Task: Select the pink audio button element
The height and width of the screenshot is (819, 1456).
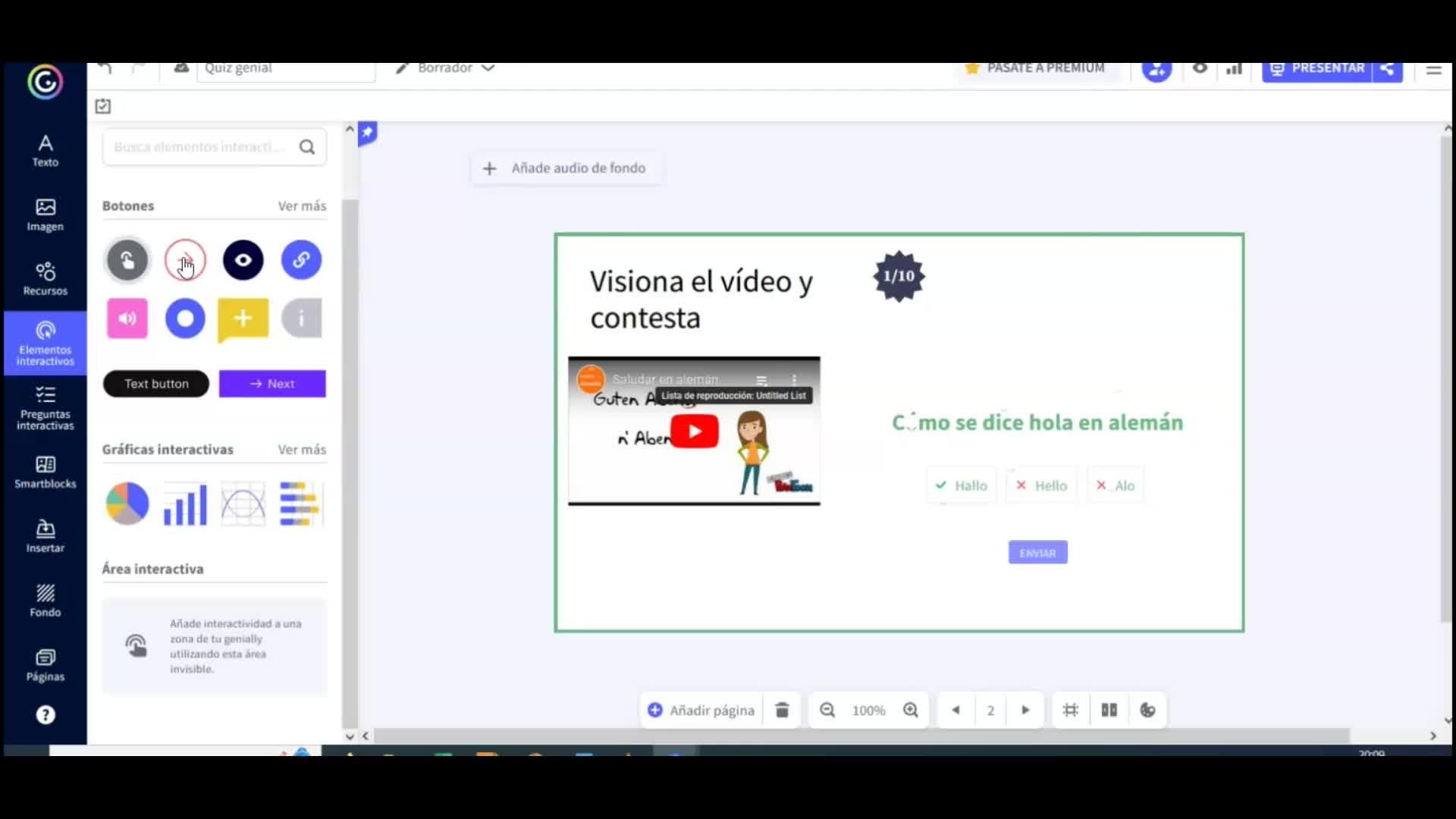Action: click(127, 318)
